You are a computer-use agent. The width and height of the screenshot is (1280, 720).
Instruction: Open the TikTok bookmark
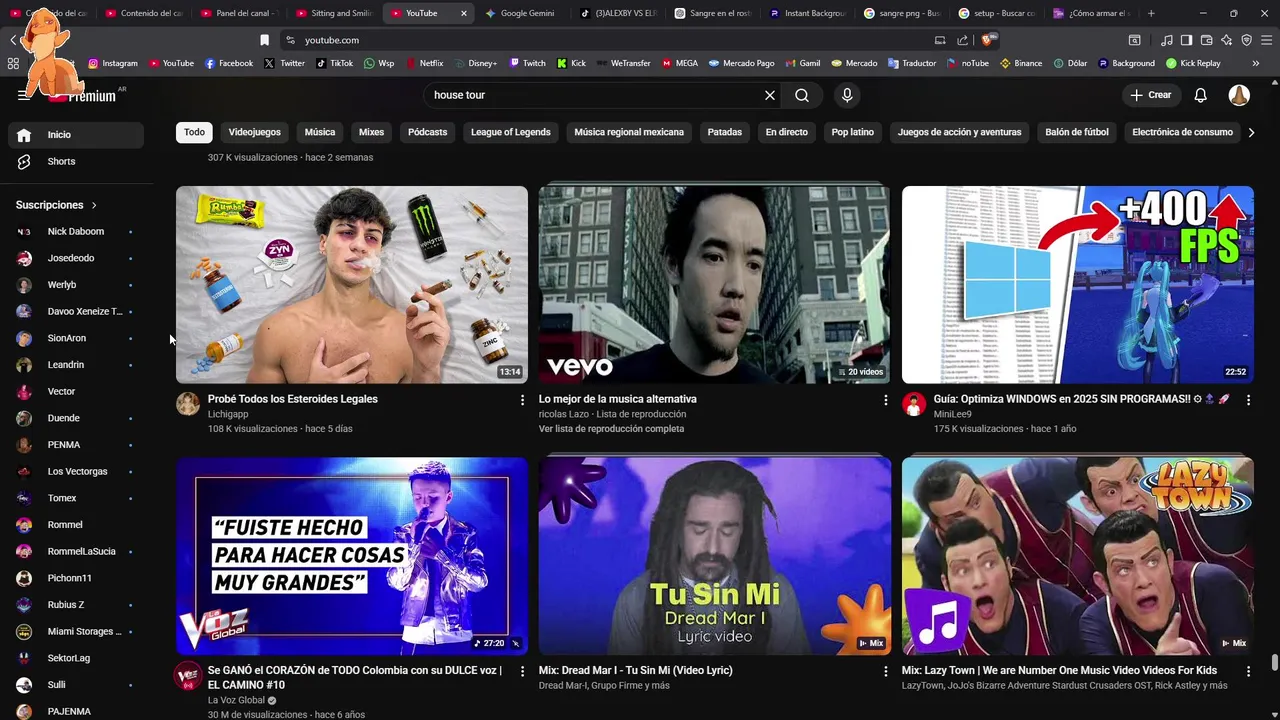click(334, 63)
